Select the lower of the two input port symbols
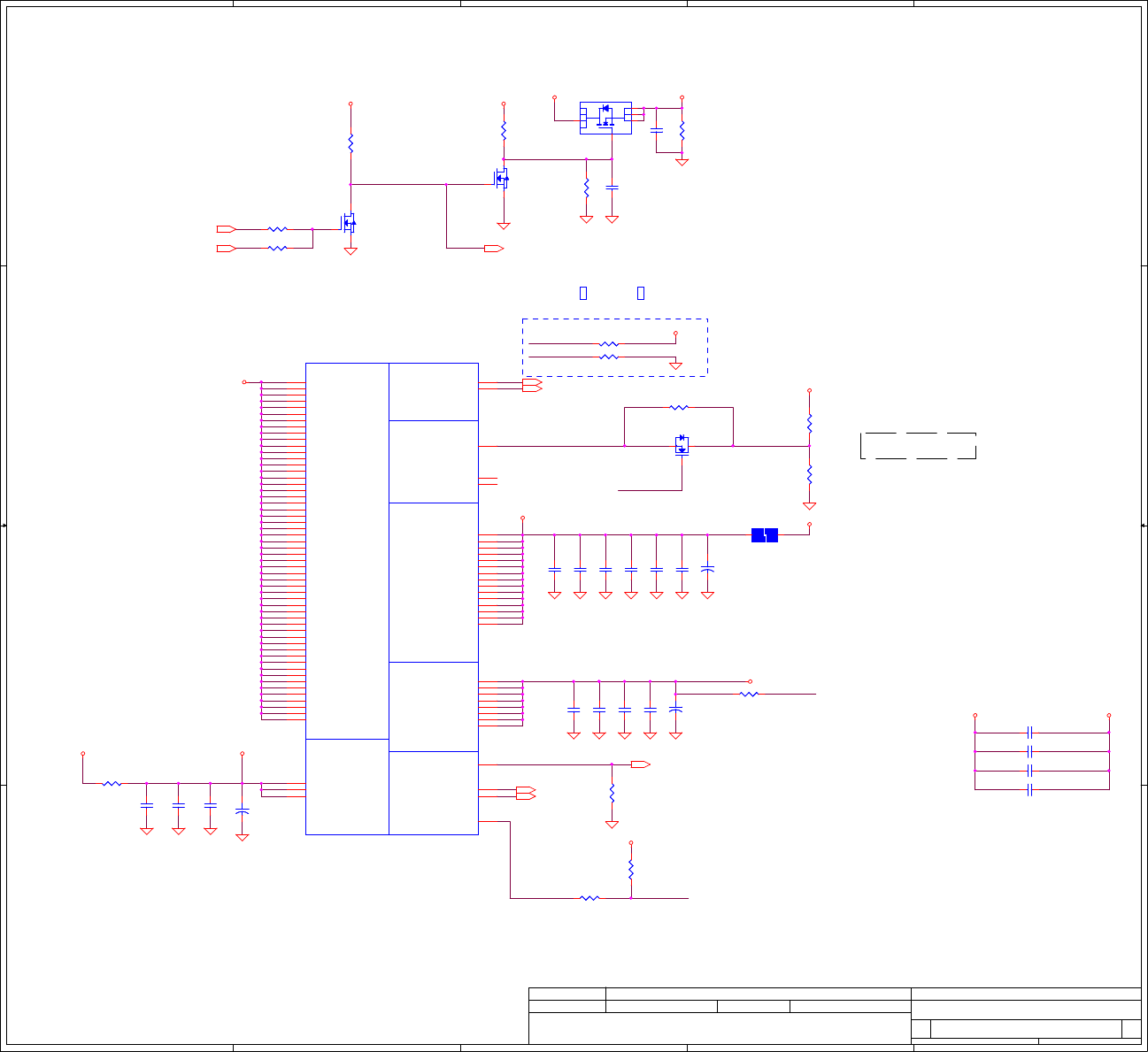Viewport: 1148px width, 1052px height. click(227, 249)
